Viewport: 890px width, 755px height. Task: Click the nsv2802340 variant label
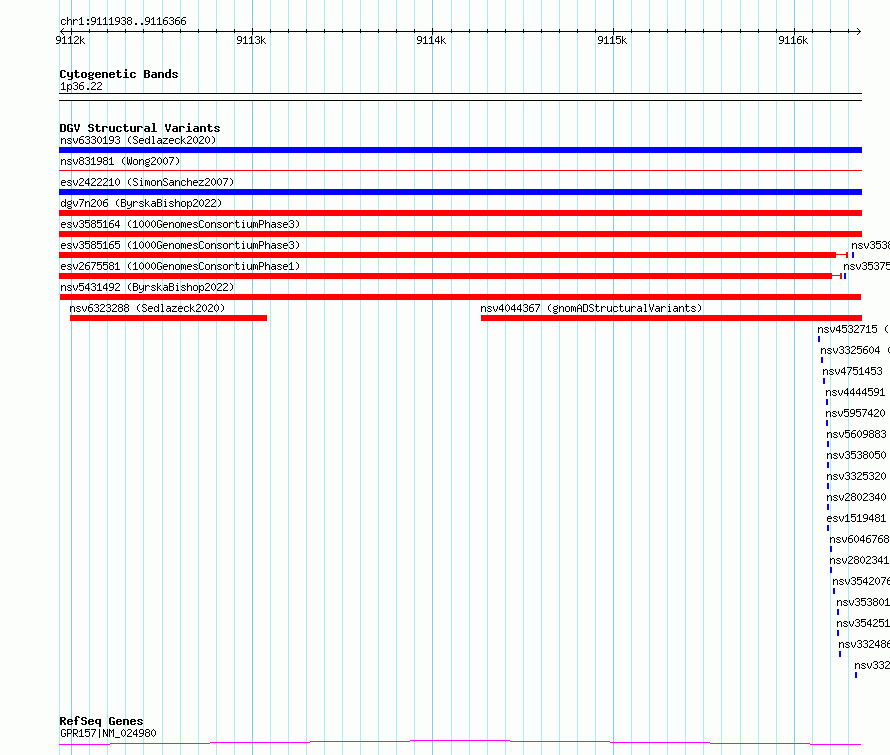coord(856,497)
